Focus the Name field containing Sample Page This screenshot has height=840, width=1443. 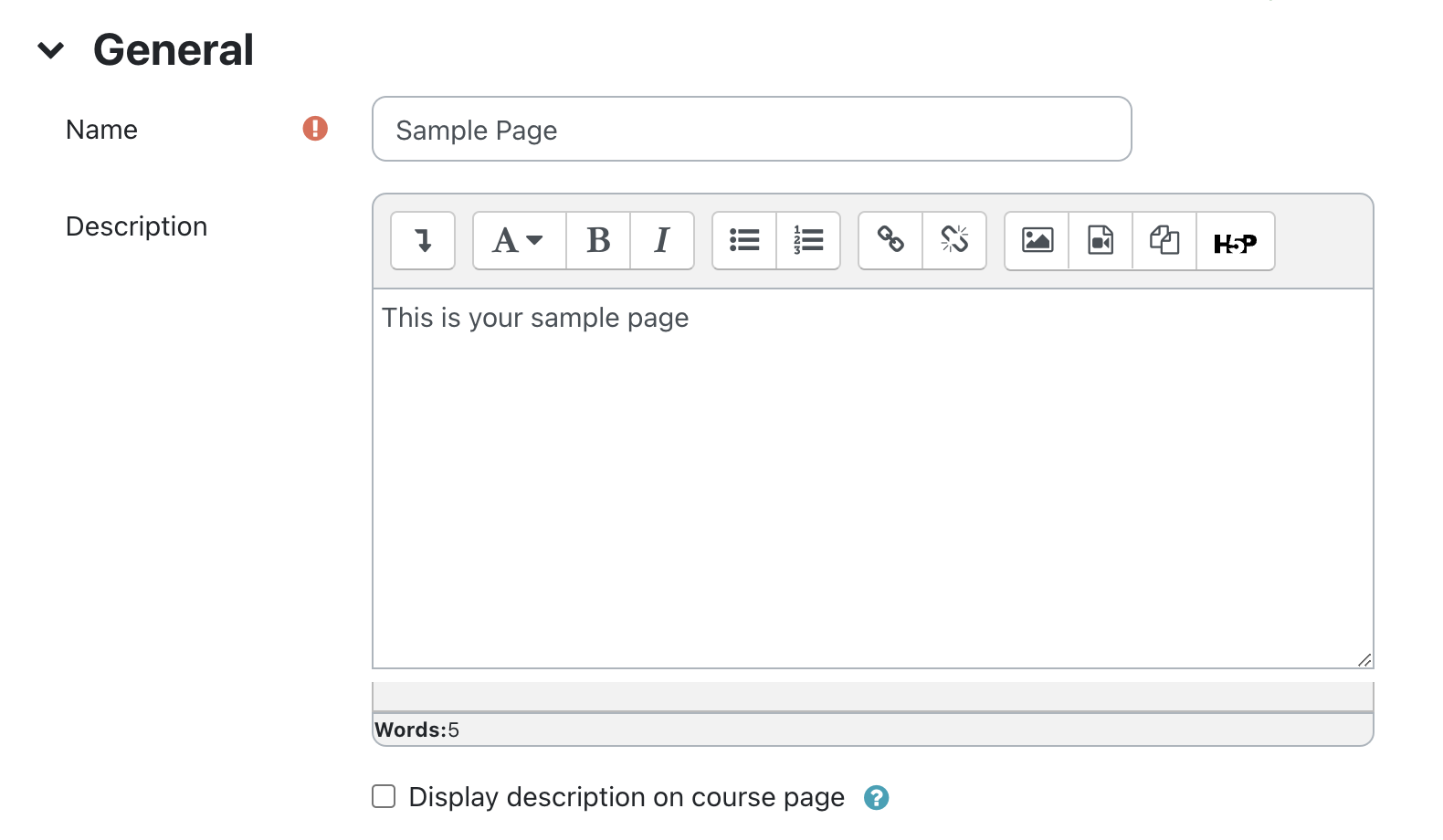(x=751, y=130)
